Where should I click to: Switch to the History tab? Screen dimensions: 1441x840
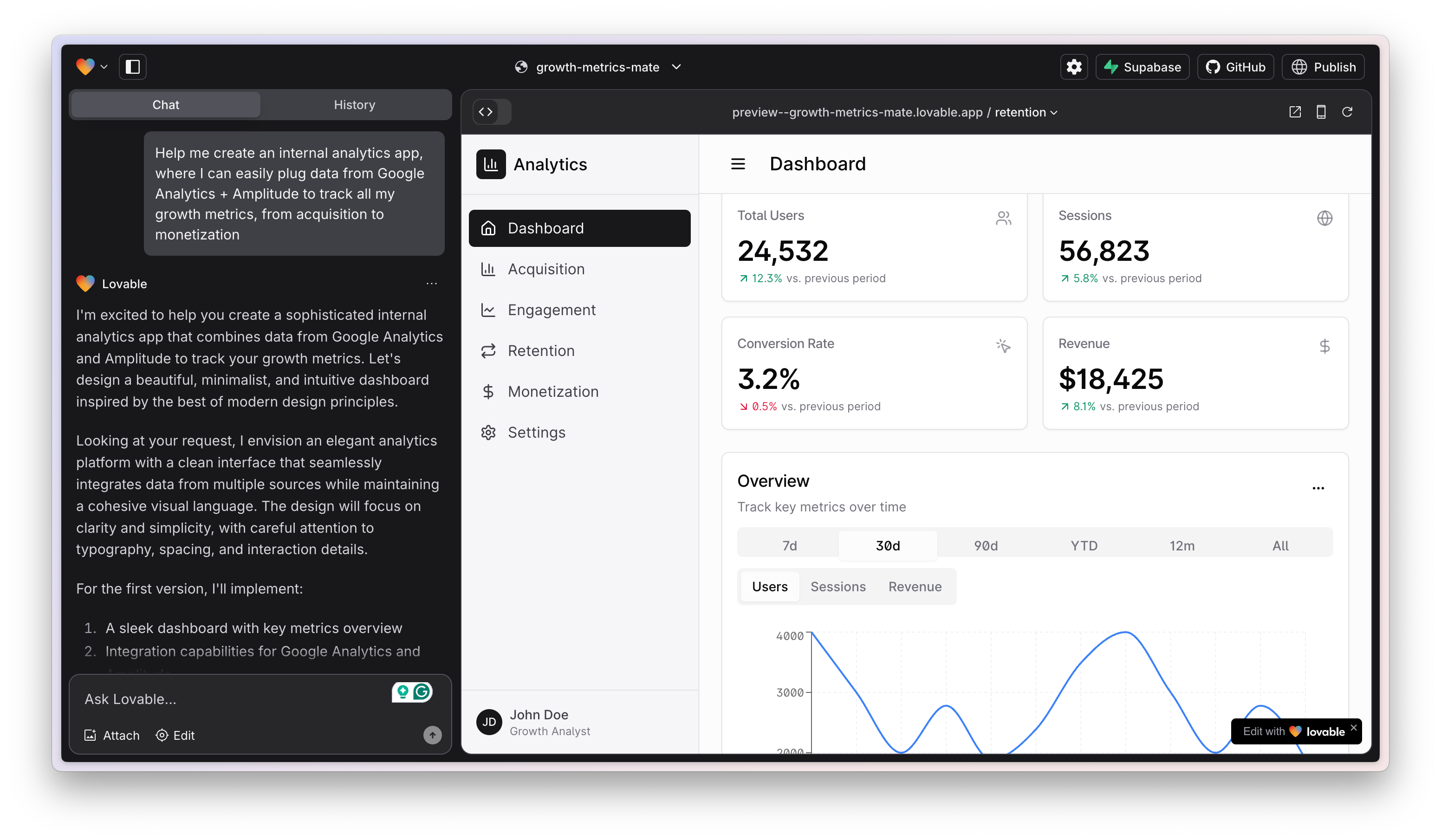(x=355, y=104)
